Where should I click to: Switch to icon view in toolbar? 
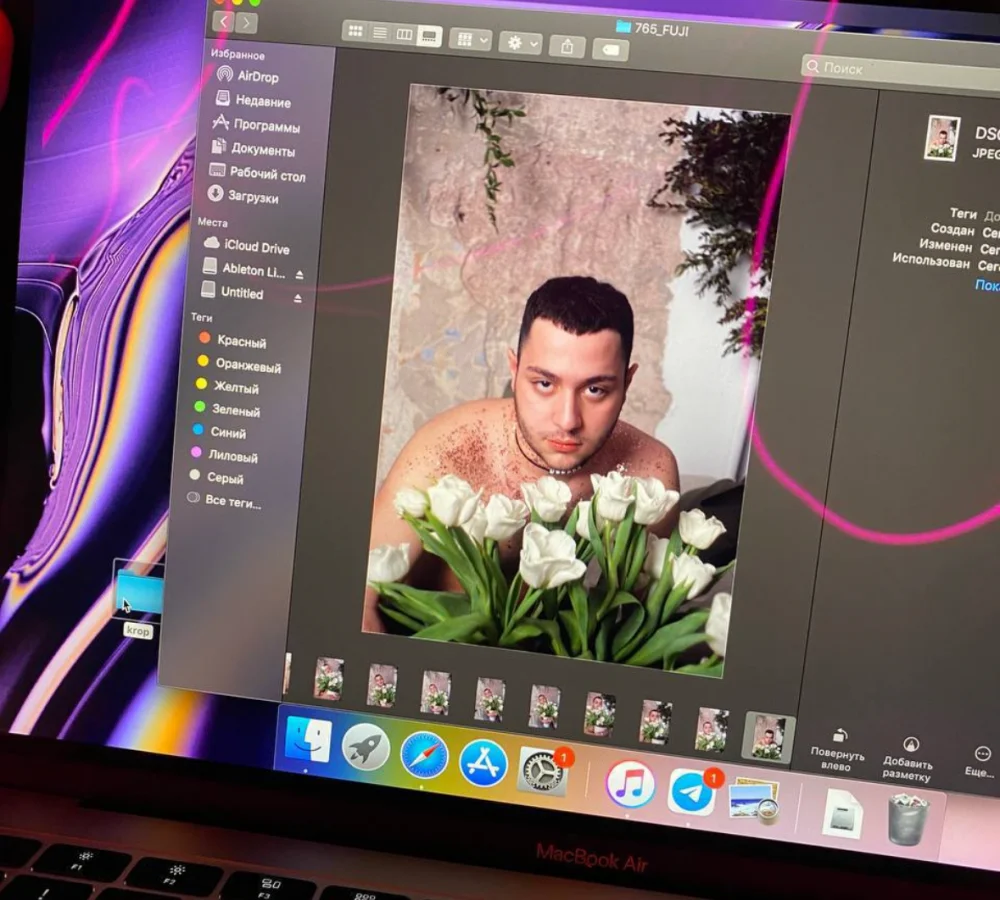[x=355, y=31]
